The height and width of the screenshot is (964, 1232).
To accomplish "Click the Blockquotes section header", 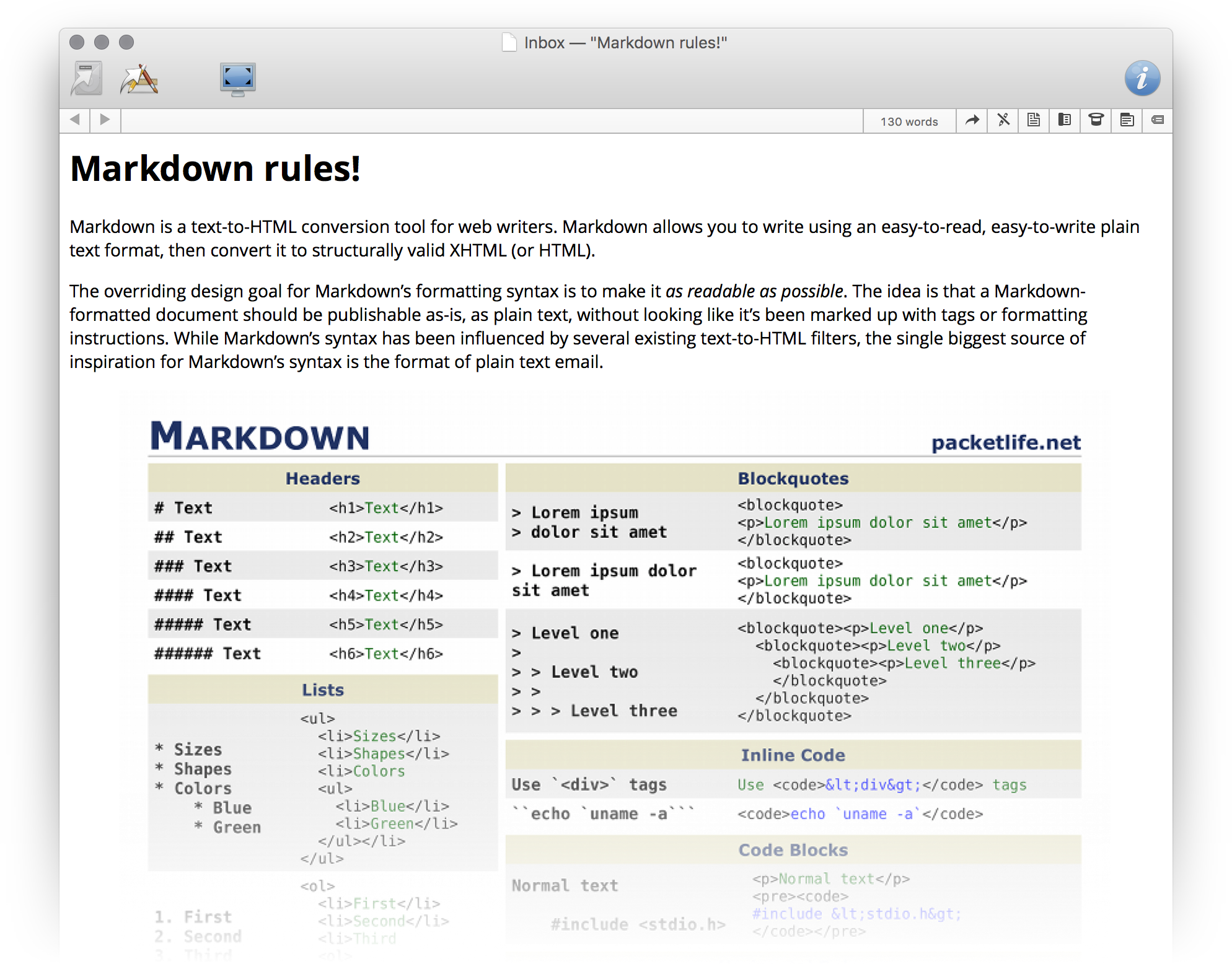I will click(793, 478).
